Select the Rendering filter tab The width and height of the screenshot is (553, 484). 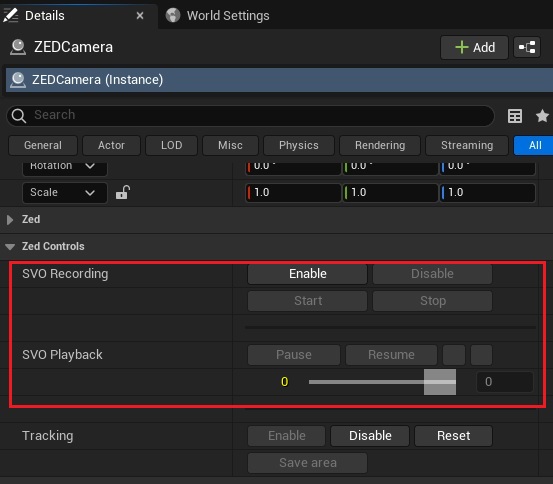(380, 145)
